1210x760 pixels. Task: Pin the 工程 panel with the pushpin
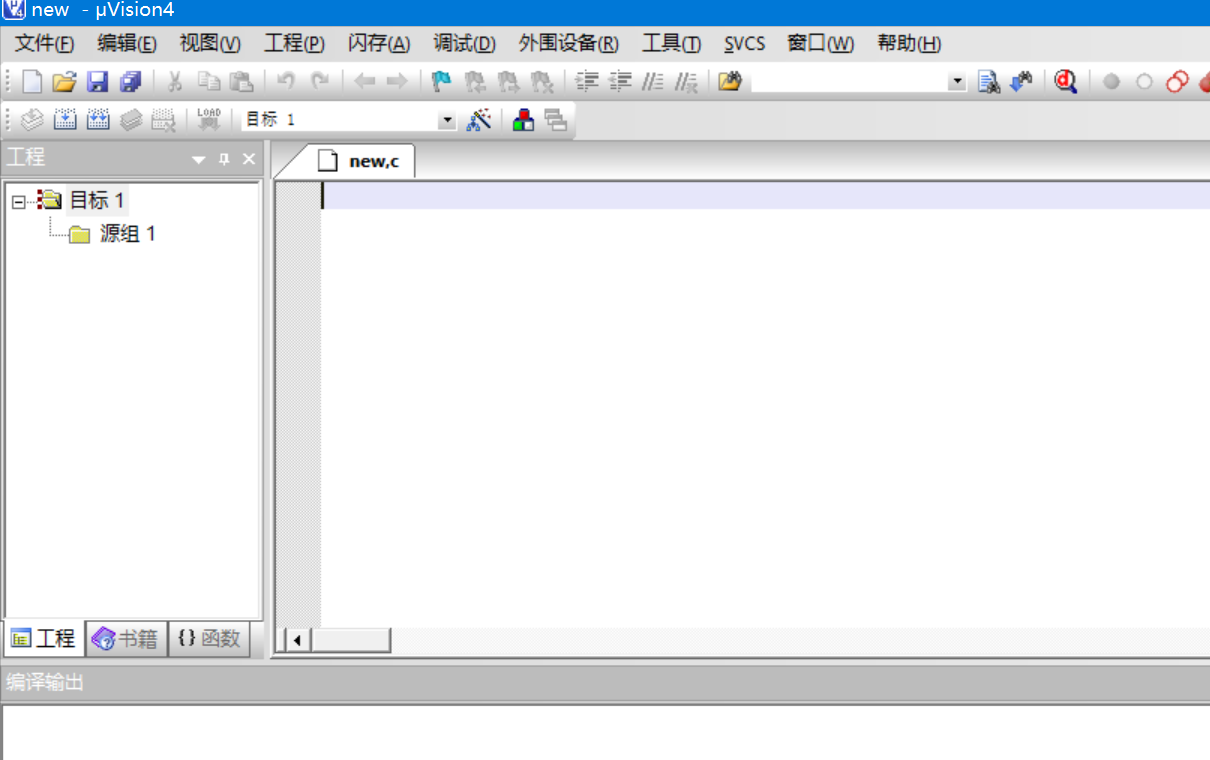pyautogui.click(x=224, y=159)
